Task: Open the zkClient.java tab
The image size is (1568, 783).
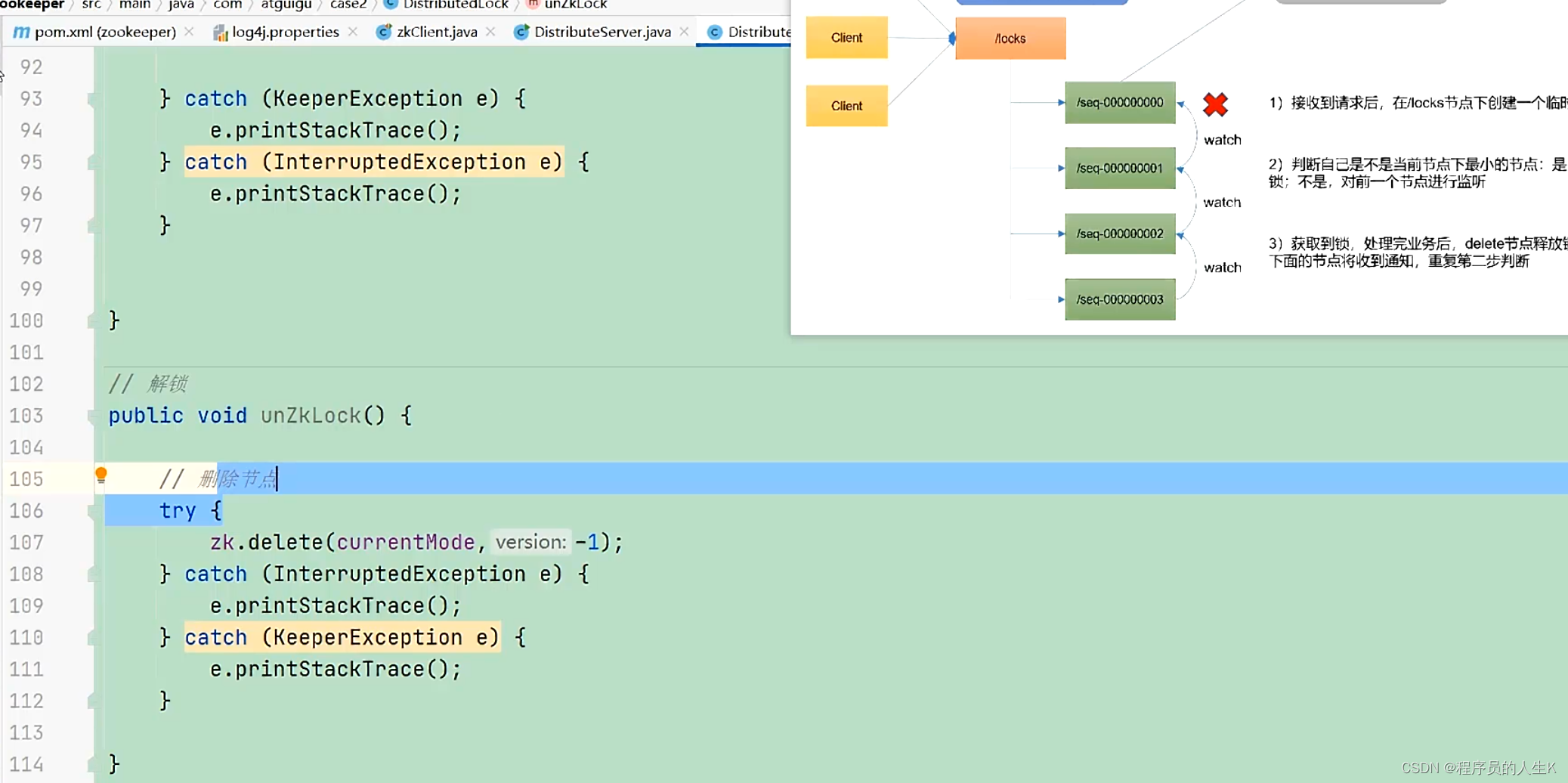Action: coord(437,32)
